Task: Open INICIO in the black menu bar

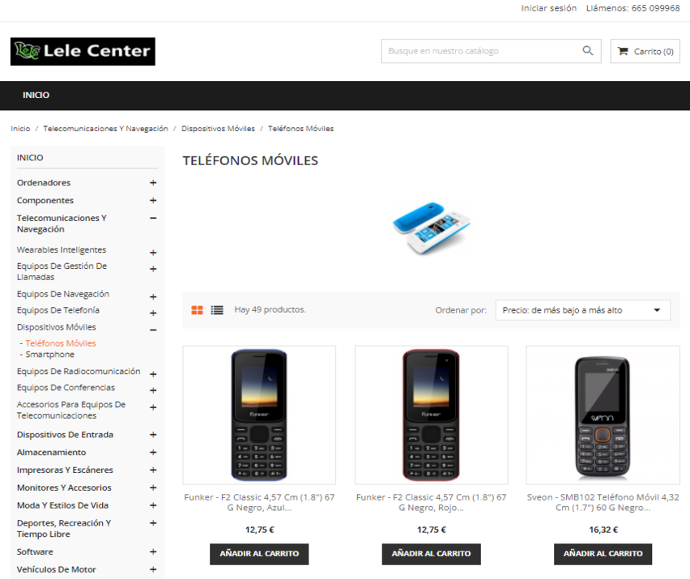Action: coord(36,95)
